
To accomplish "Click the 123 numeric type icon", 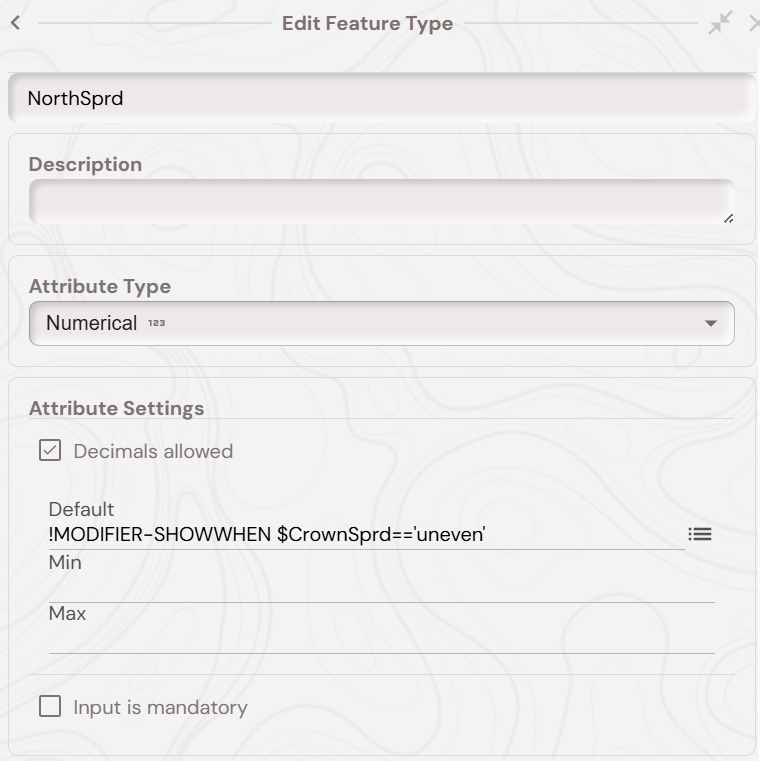I will (x=156, y=324).
